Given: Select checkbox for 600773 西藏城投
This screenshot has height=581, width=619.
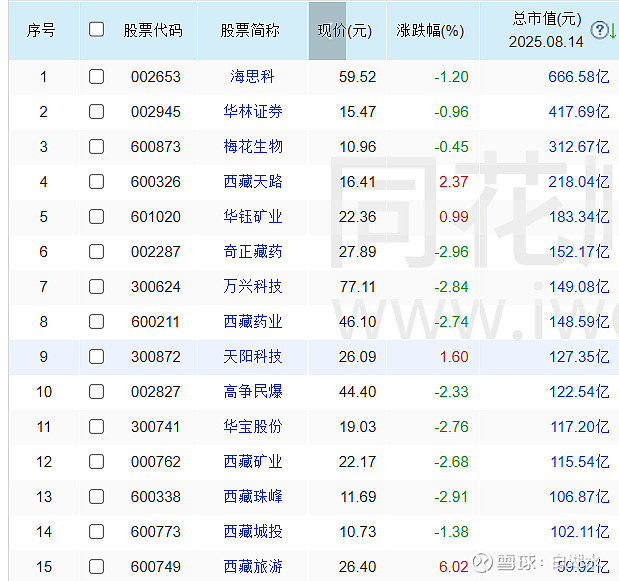Looking at the screenshot, I should (x=96, y=532).
